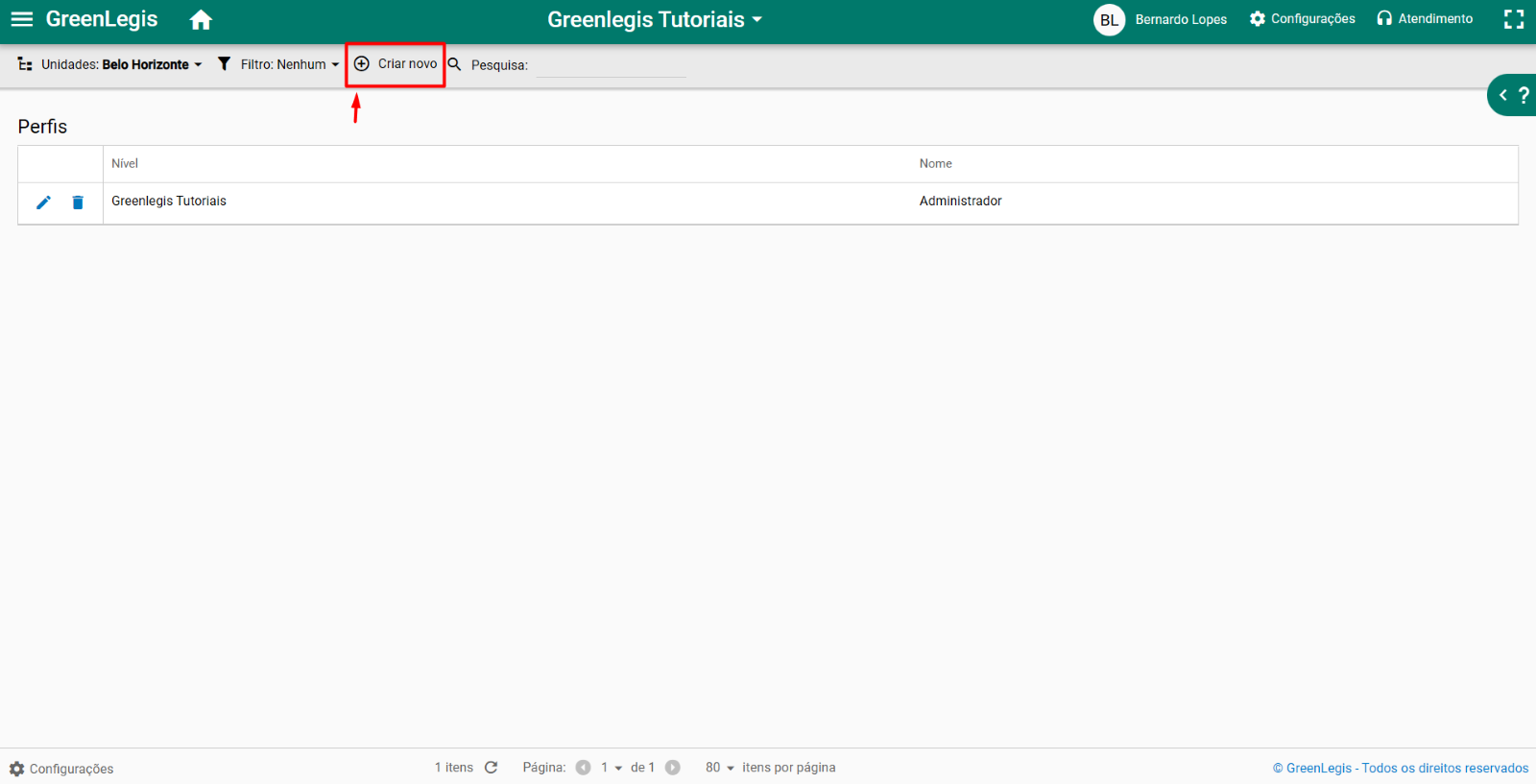The image size is (1536, 784).
Task: Open the hamburger main menu
Action: tap(21, 19)
